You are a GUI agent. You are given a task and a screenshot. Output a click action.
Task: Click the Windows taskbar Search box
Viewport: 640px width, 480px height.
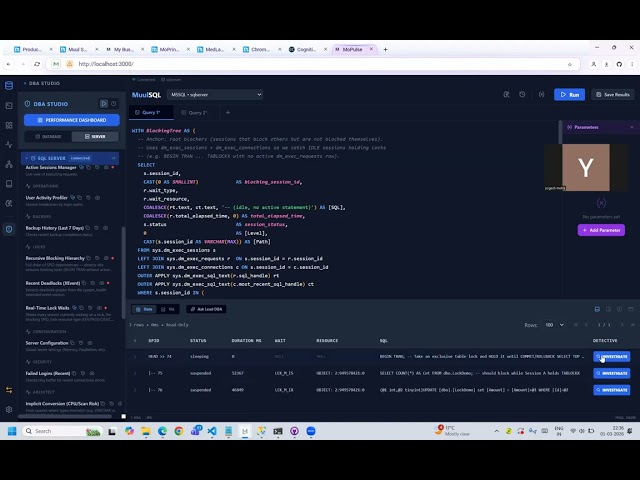click(x=62, y=431)
